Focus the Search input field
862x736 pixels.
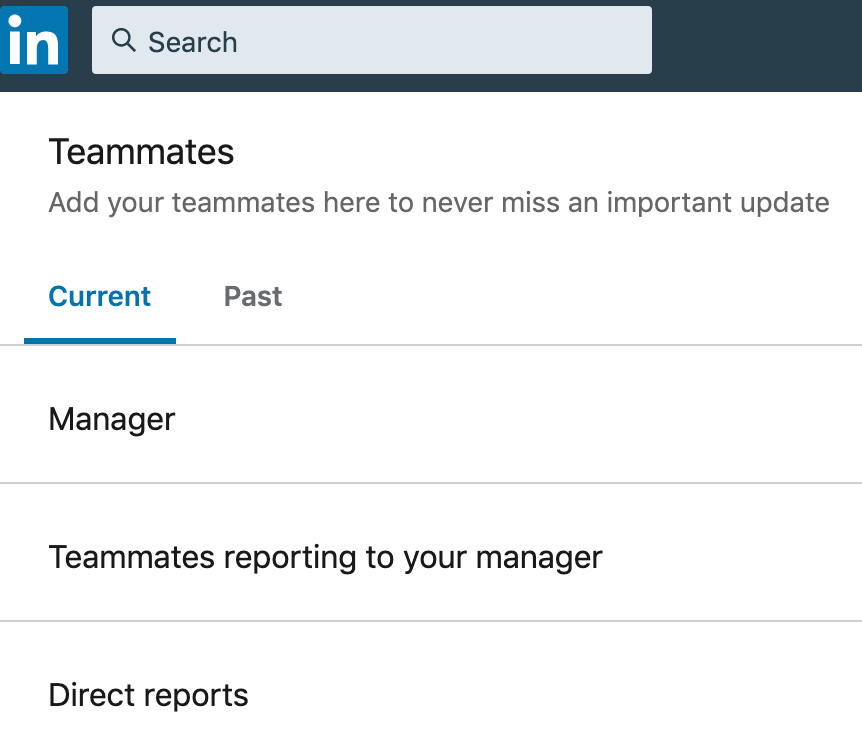point(372,40)
